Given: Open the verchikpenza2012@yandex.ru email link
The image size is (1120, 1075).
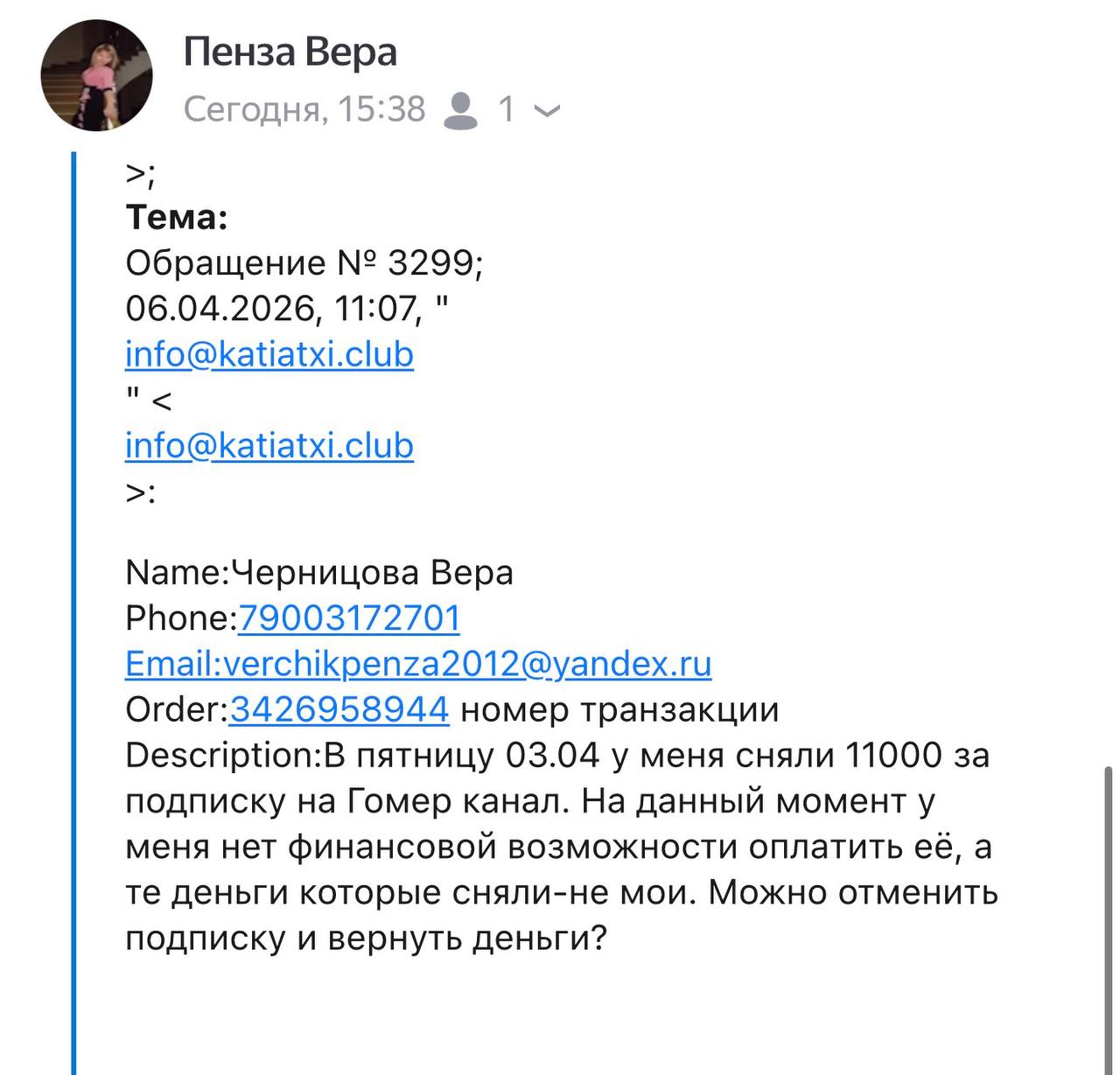Looking at the screenshot, I should (418, 664).
